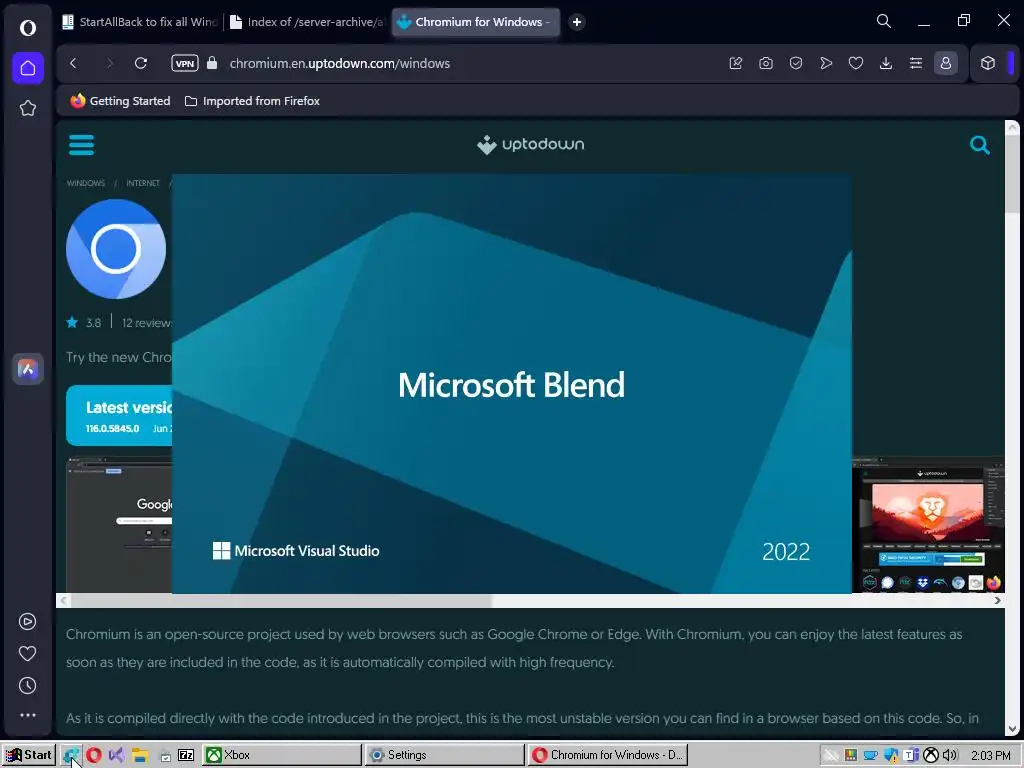Launch Visual Studio from quick launch
The height and width of the screenshot is (768, 1024).
117,756
